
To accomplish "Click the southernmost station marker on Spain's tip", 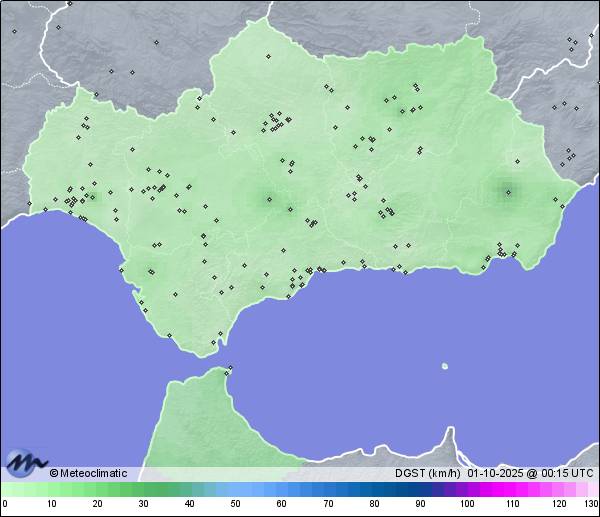I will point(212,343).
